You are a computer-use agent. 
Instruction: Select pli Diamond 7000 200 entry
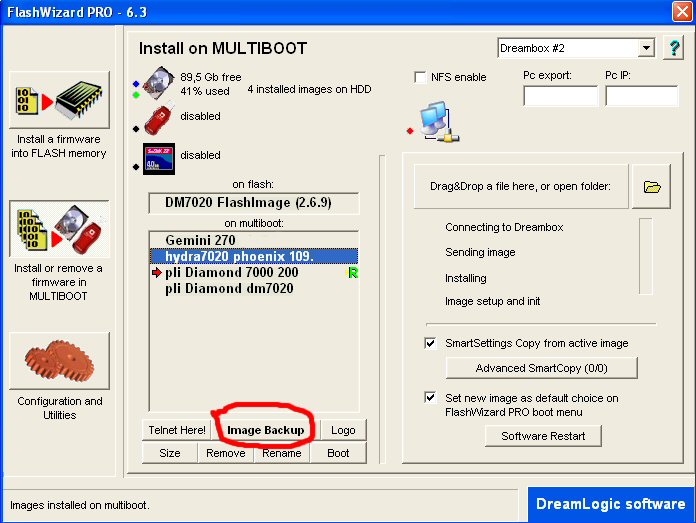[x=254, y=273]
